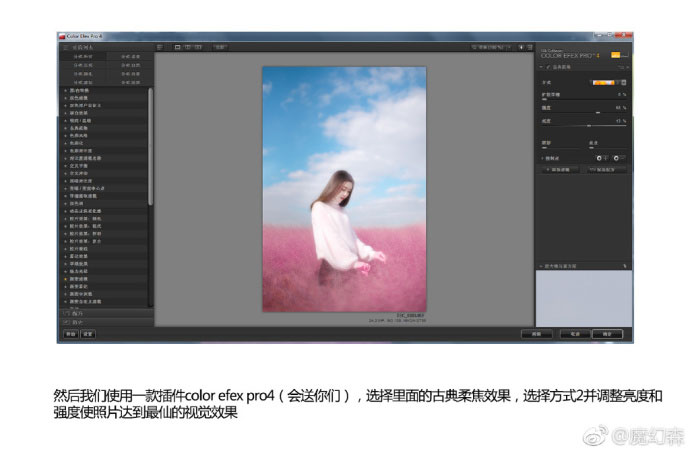Click the filter list panel toggle icon in toolbar
This screenshot has width=690, height=453.
click(x=158, y=46)
